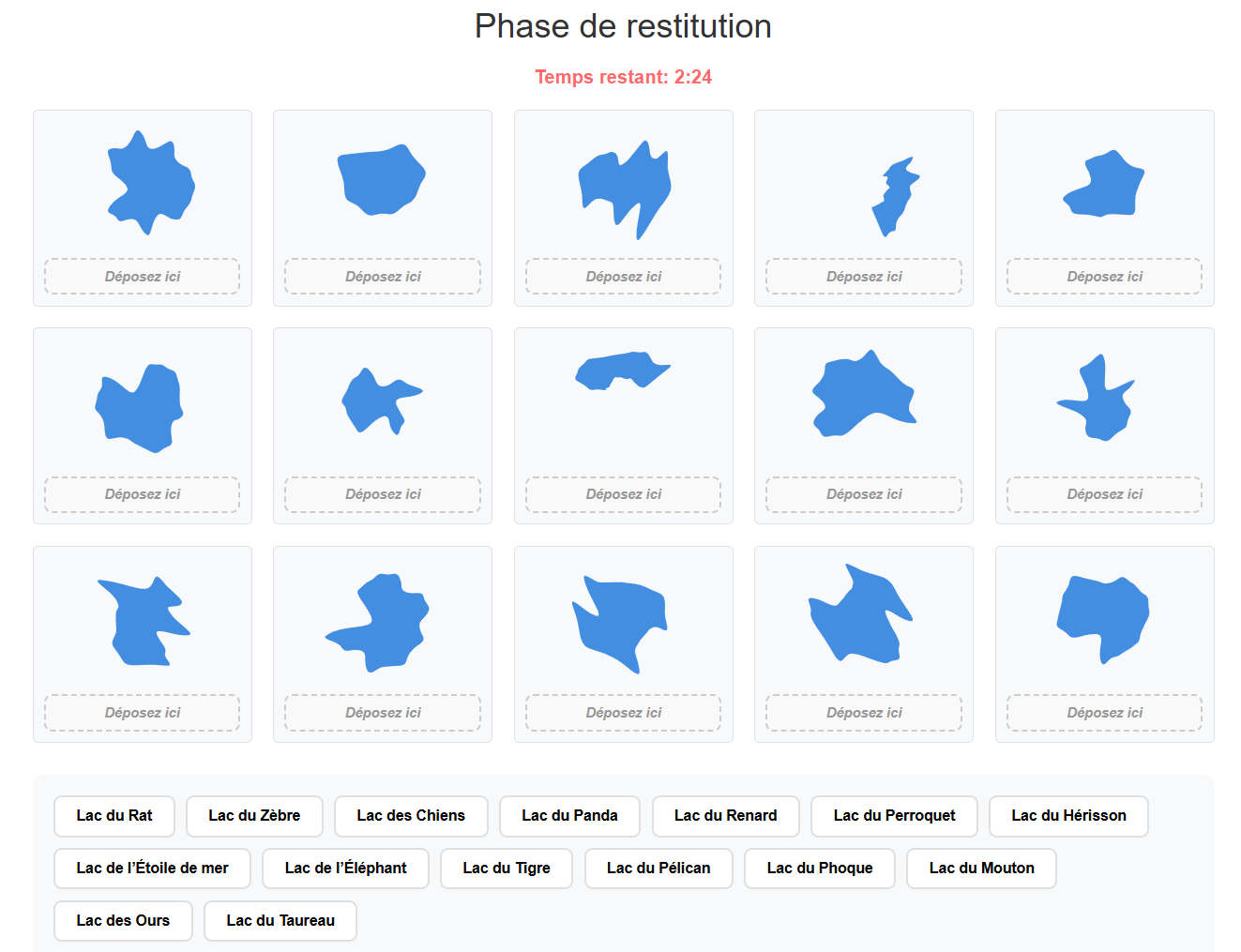Select the Lac du Tigre label
The width and height of the screenshot is (1241, 952).
tap(507, 869)
